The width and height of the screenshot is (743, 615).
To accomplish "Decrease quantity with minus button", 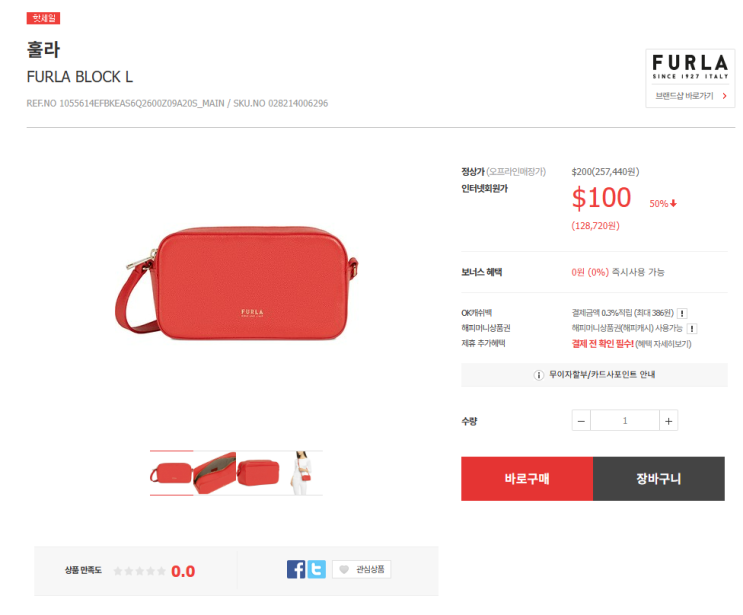I will point(581,421).
